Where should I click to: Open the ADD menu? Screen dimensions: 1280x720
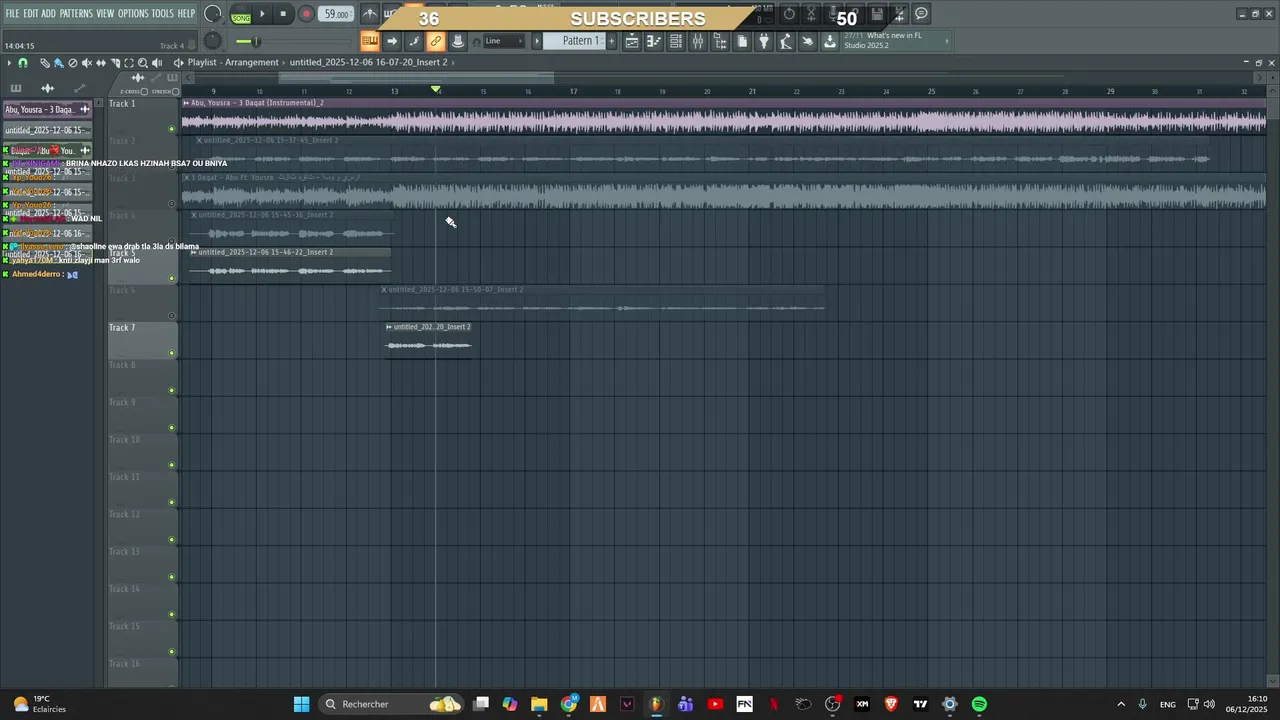(48, 14)
